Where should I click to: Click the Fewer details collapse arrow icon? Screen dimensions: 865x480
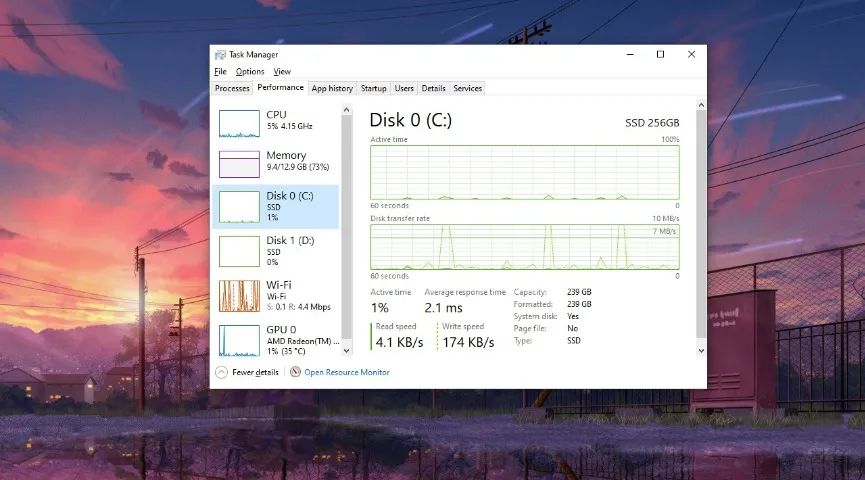(x=221, y=372)
